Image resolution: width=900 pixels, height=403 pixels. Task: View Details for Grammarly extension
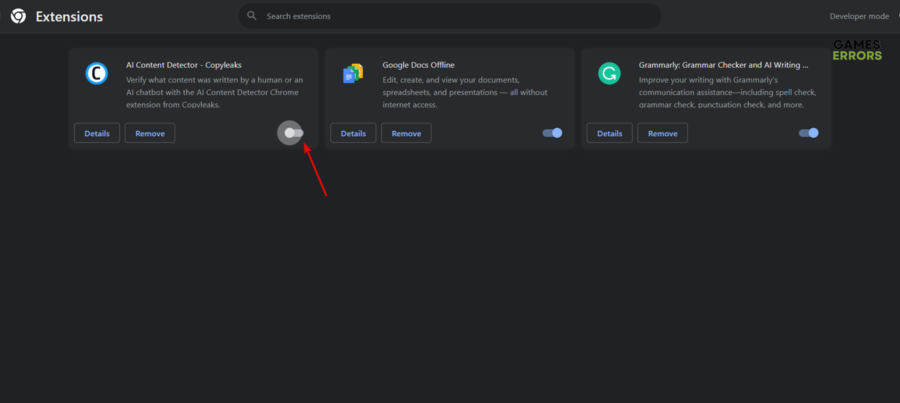pyautogui.click(x=609, y=133)
